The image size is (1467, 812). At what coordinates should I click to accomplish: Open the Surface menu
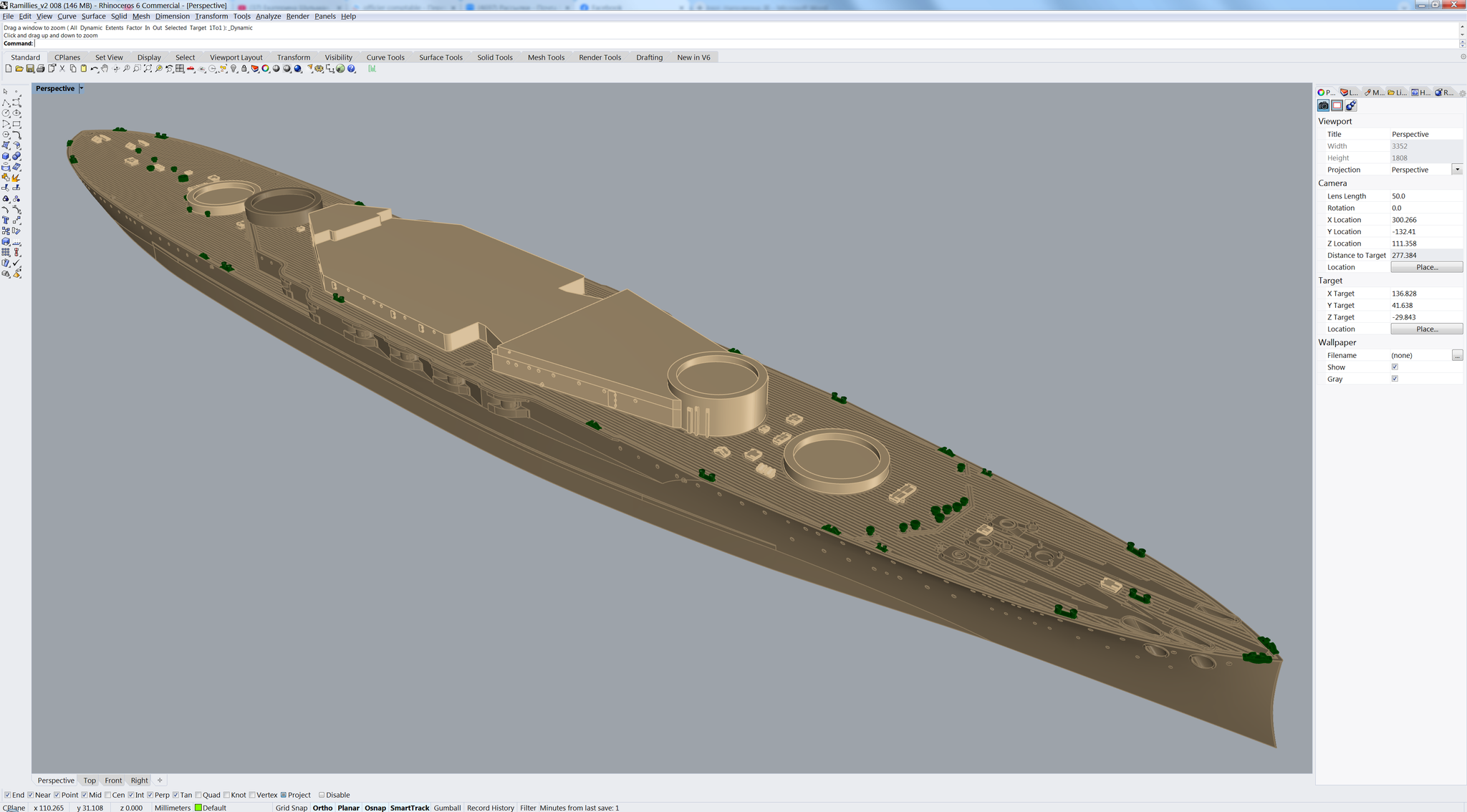[93, 16]
